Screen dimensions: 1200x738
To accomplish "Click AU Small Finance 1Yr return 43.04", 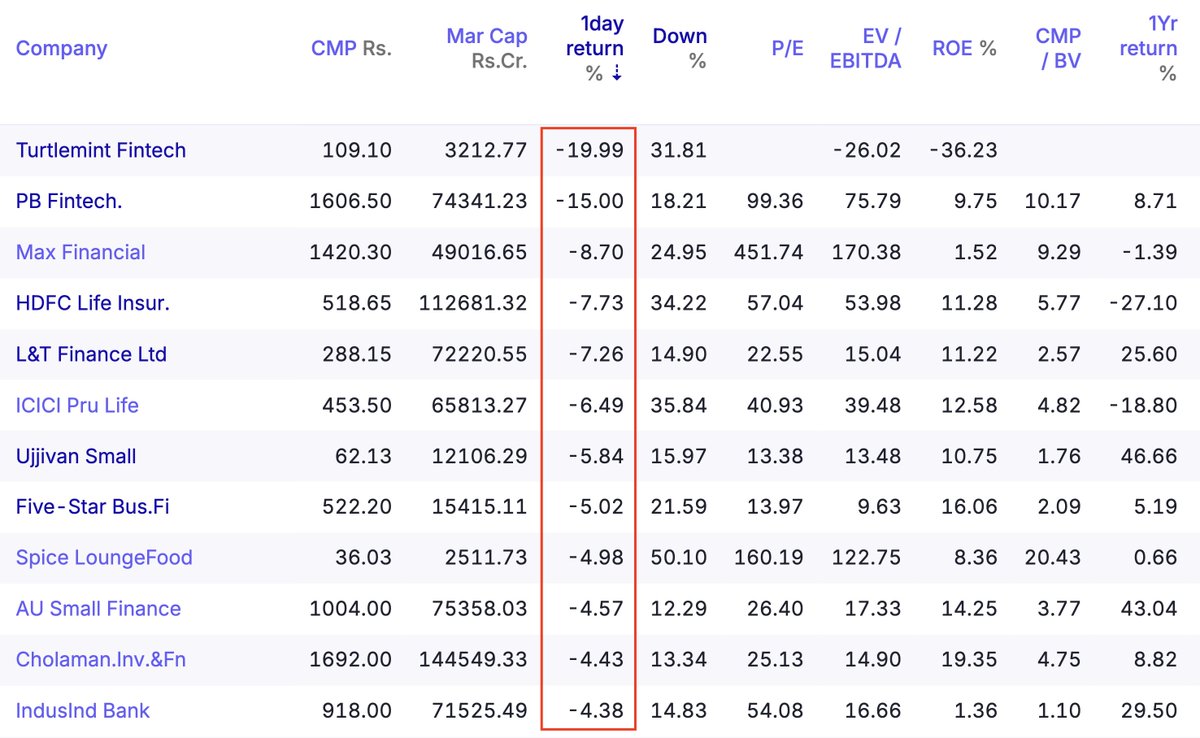I will point(1149,609).
